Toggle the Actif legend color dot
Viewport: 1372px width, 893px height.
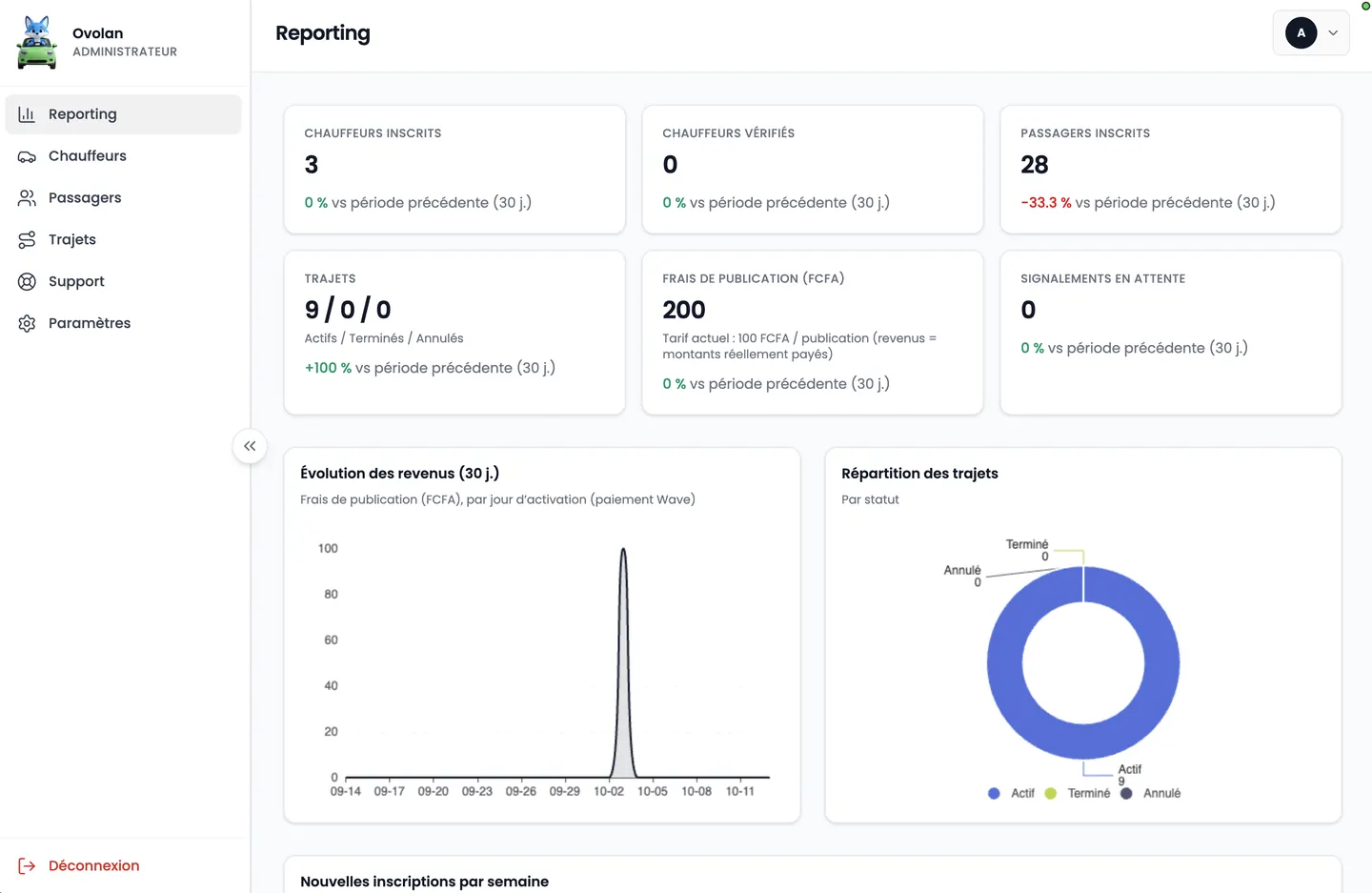click(x=994, y=793)
